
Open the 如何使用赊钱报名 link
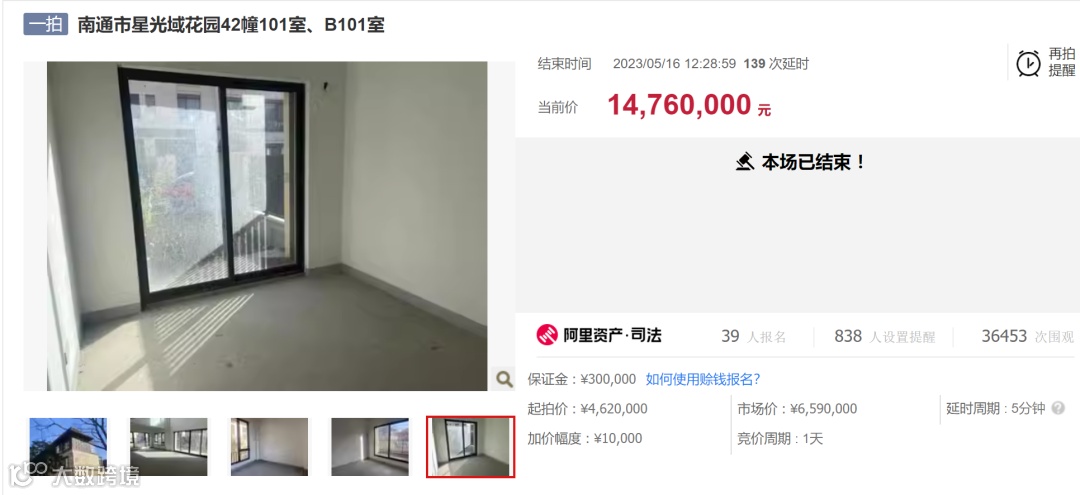(703, 379)
